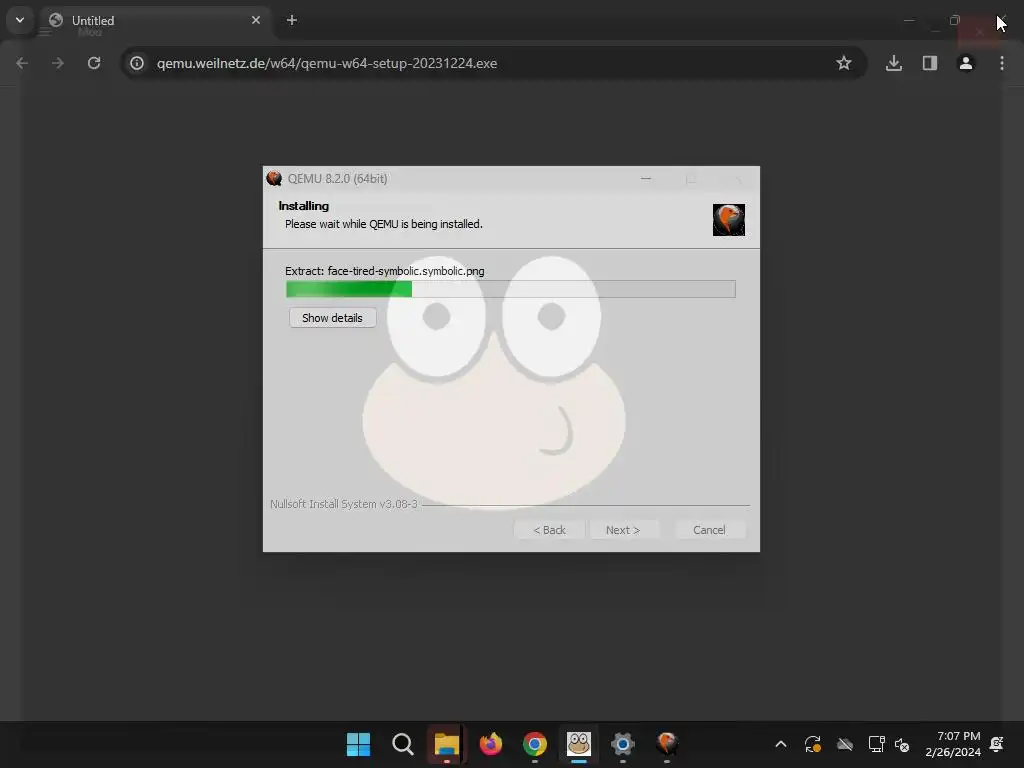Switch to Chrome in taskbar

(x=535, y=744)
